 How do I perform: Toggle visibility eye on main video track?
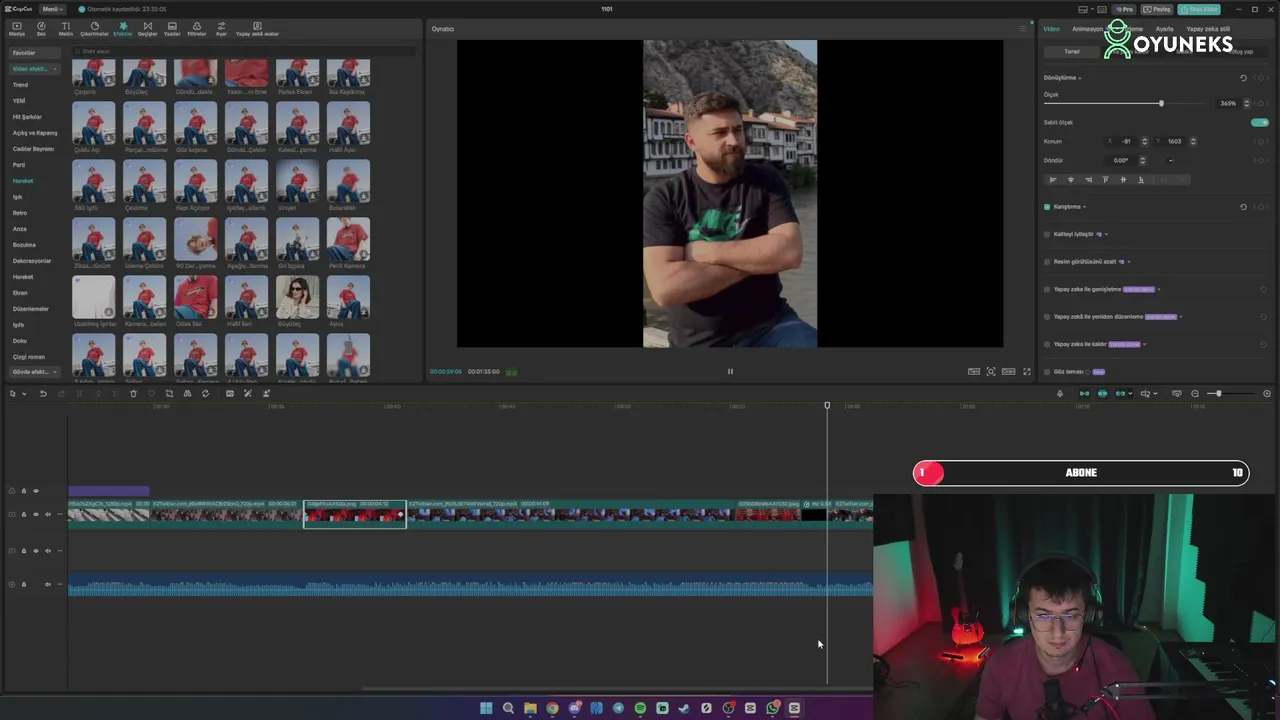36,515
